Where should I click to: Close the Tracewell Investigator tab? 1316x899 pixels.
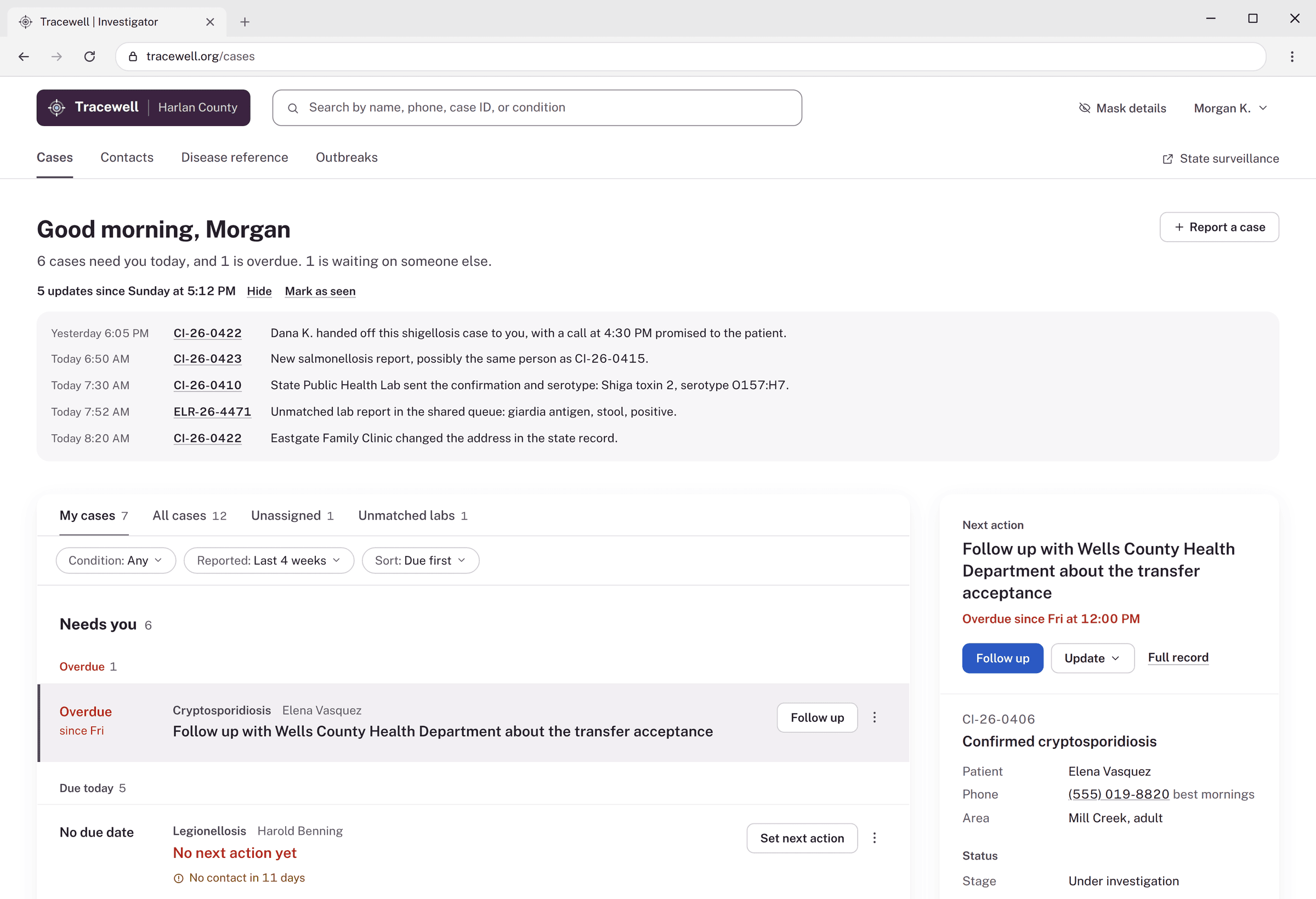click(x=210, y=21)
